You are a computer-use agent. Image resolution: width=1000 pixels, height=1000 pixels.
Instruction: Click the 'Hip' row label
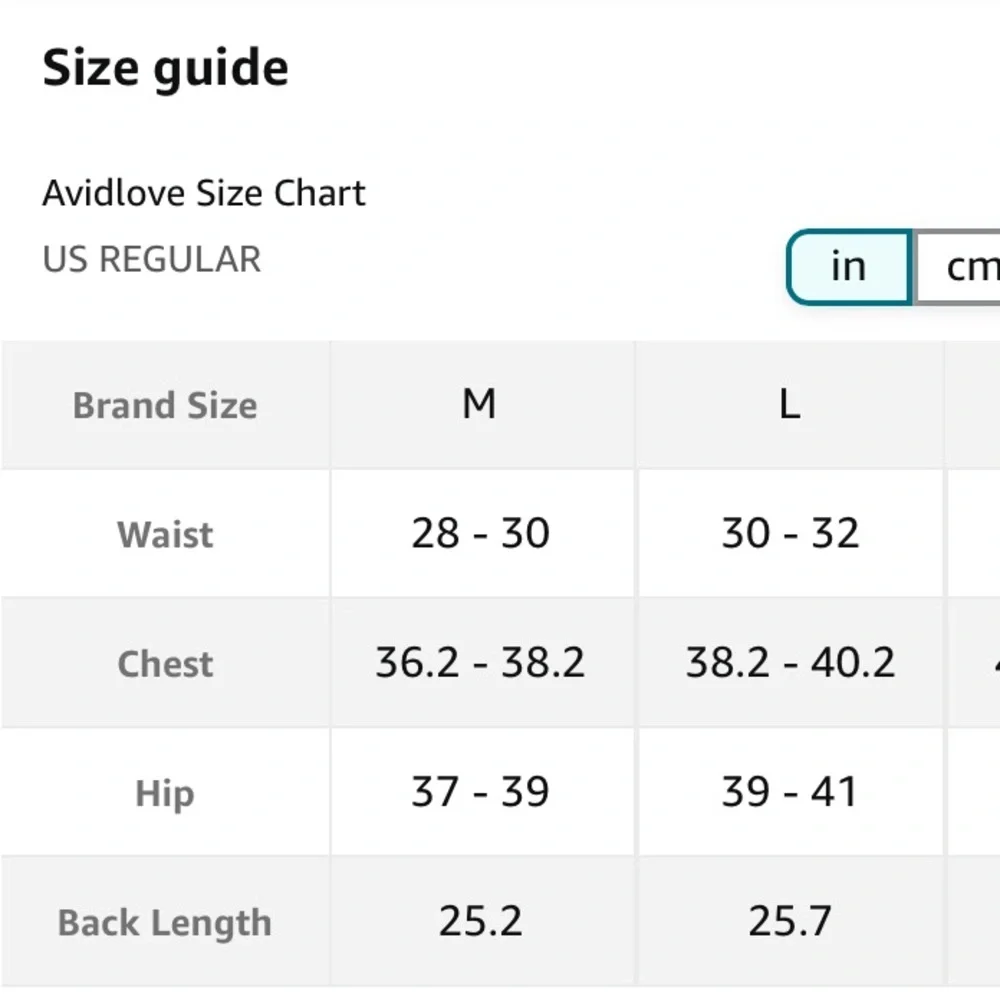point(165,793)
